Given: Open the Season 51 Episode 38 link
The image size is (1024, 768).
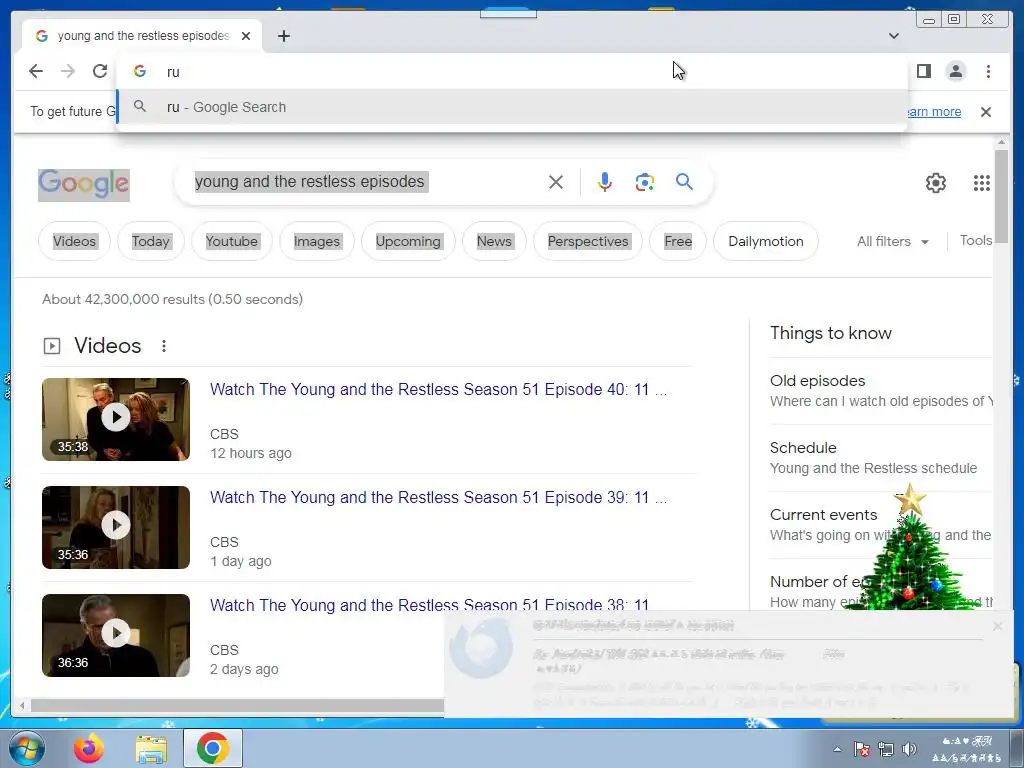Looking at the screenshot, I should coord(429,604).
